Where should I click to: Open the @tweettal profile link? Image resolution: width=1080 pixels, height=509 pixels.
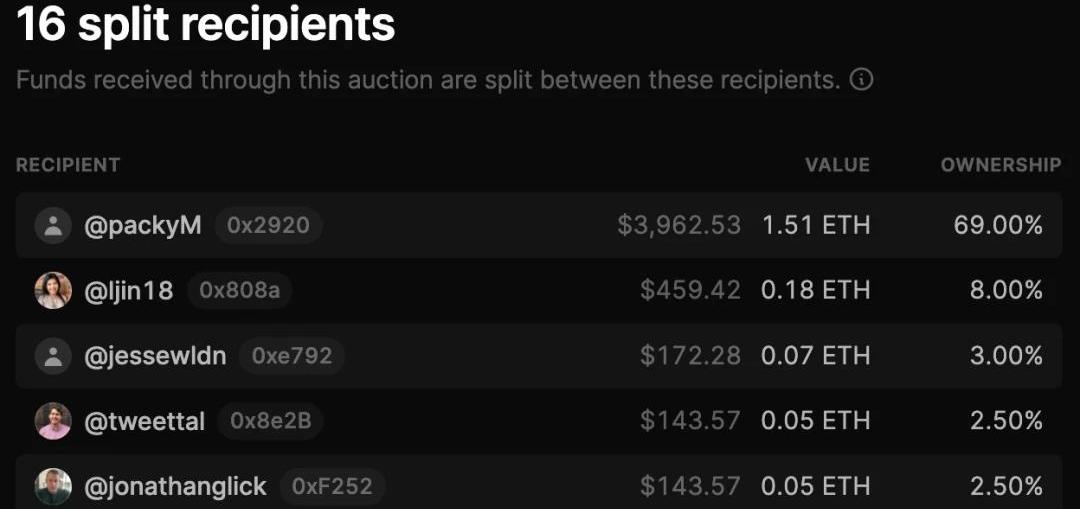tap(145, 422)
